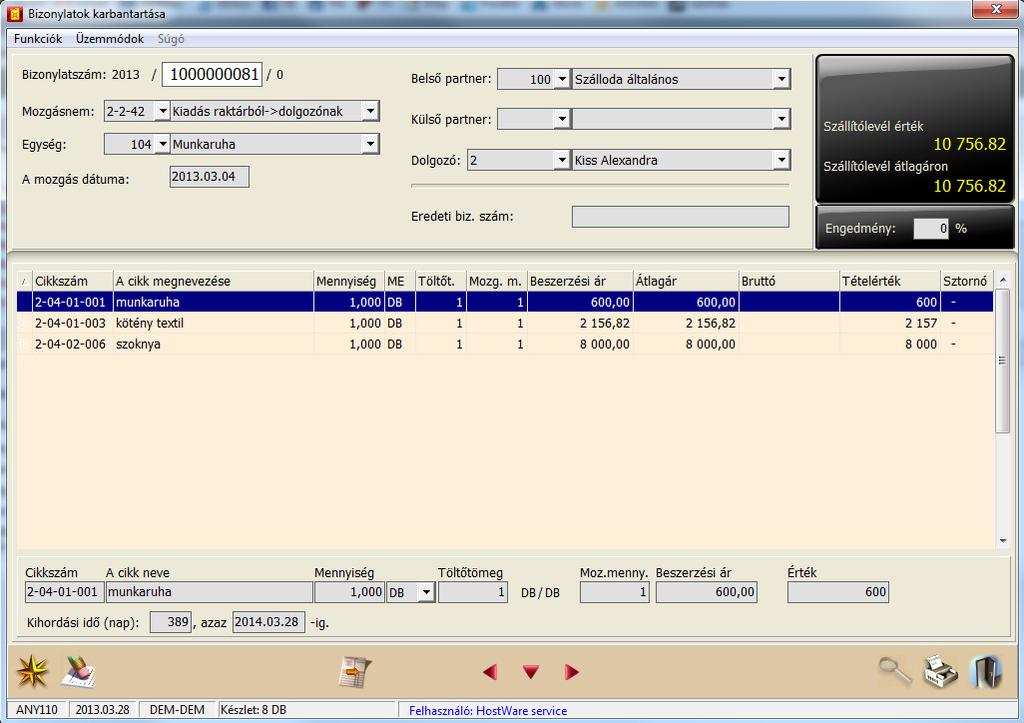Click the Eredeti biz. szám input field
This screenshot has height=723, width=1024.
[680, 216]
